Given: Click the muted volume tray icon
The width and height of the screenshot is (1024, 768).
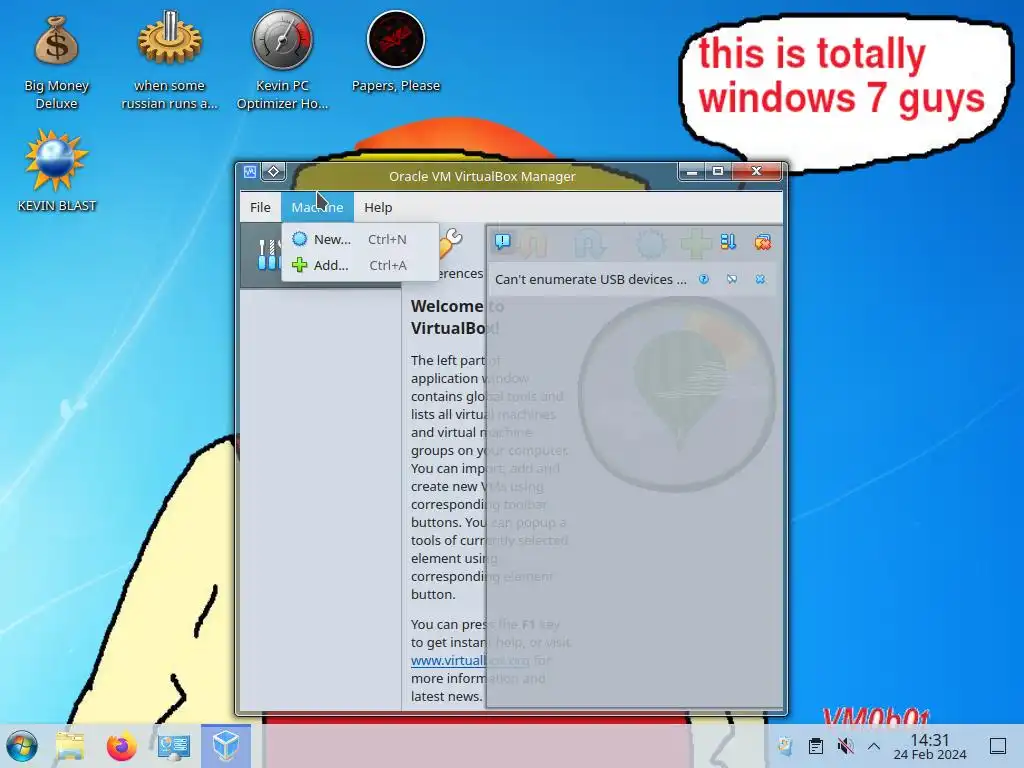Looking at the screenshot, I should coord(845,746).
